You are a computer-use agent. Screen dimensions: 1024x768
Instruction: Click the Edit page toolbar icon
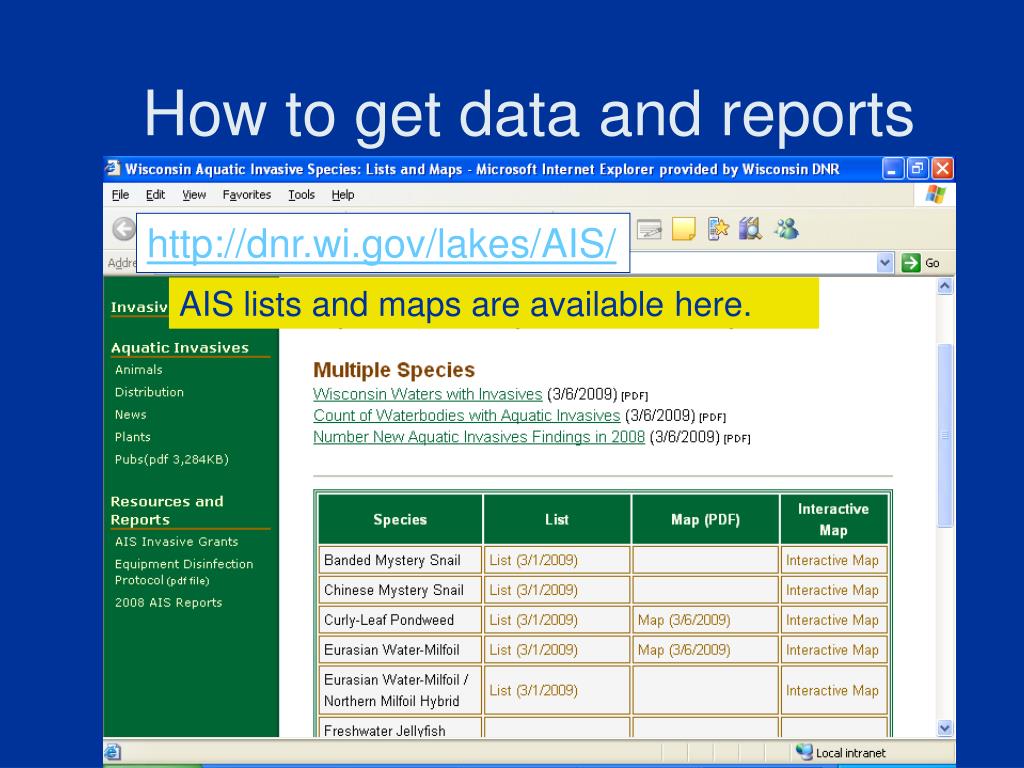pyautogui.click(x=648, y=229)
